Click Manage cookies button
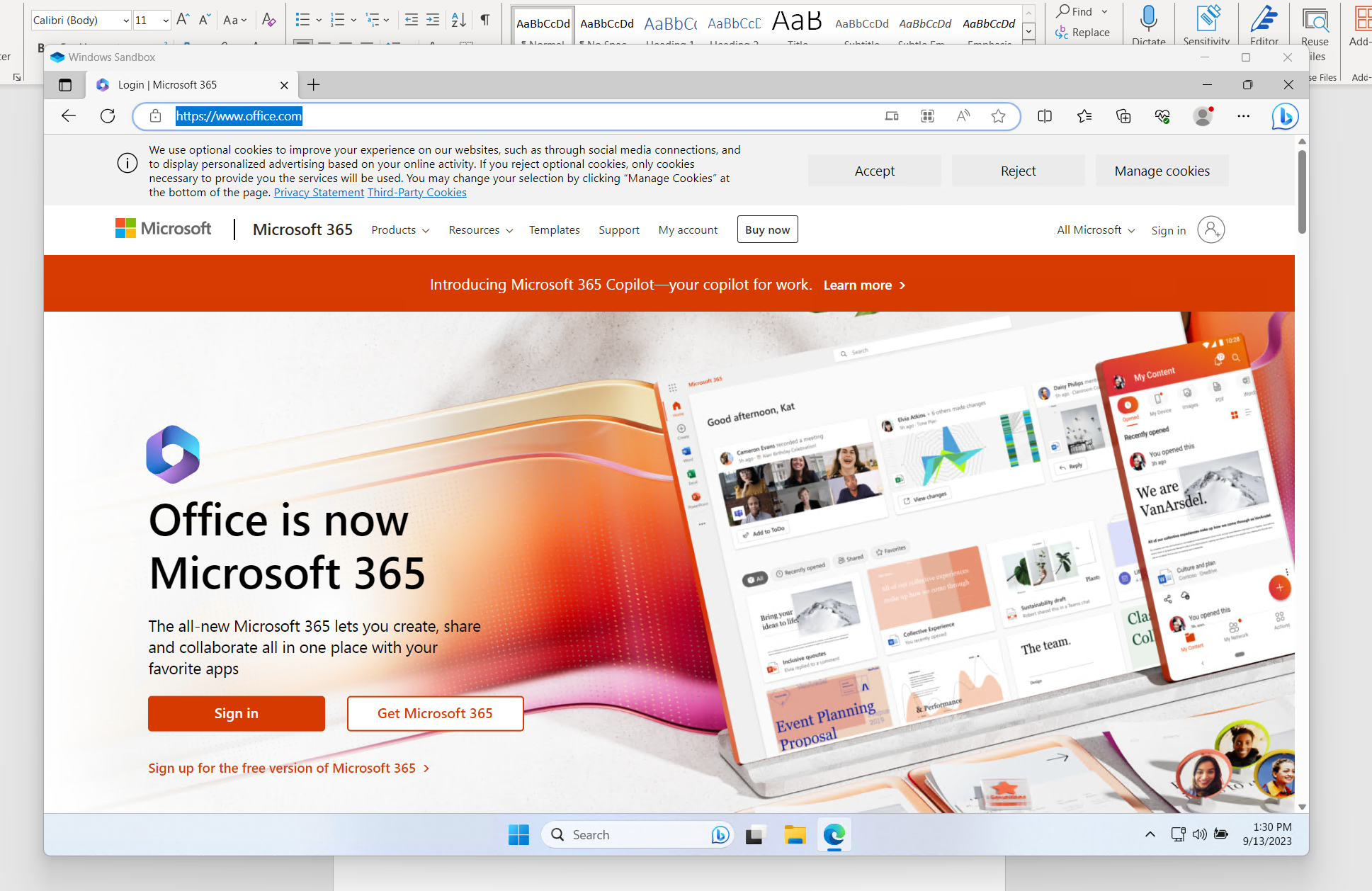The width and height of the screenshot is (1372, 891). 1162,171
